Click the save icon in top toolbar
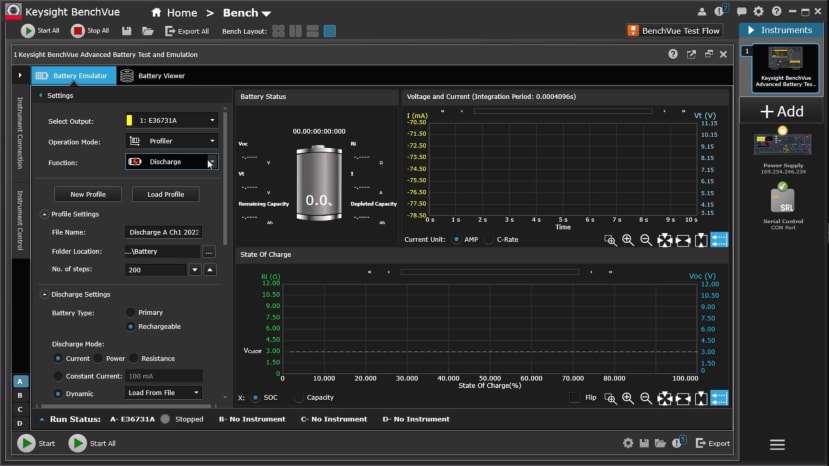 click(x=126, y=31)
